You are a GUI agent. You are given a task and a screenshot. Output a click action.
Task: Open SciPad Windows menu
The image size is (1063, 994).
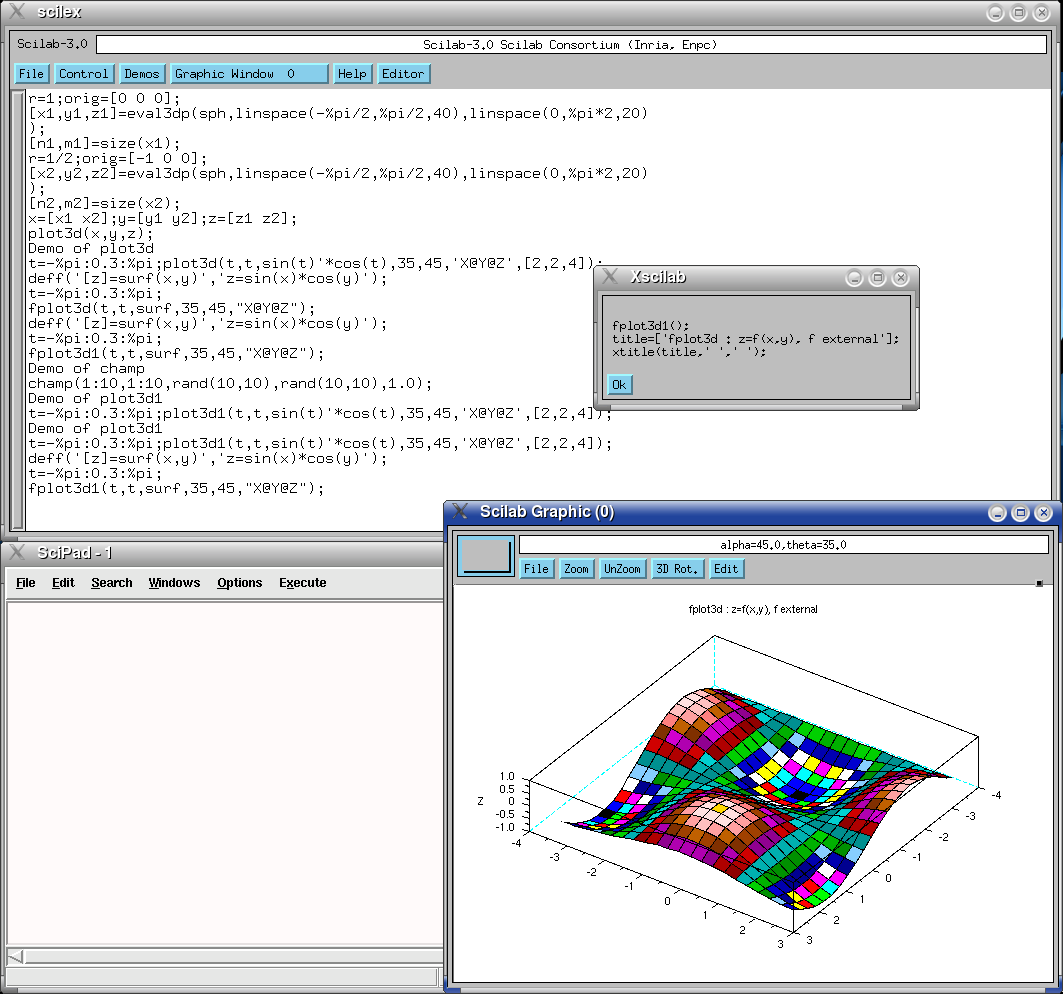click(174, 582)
